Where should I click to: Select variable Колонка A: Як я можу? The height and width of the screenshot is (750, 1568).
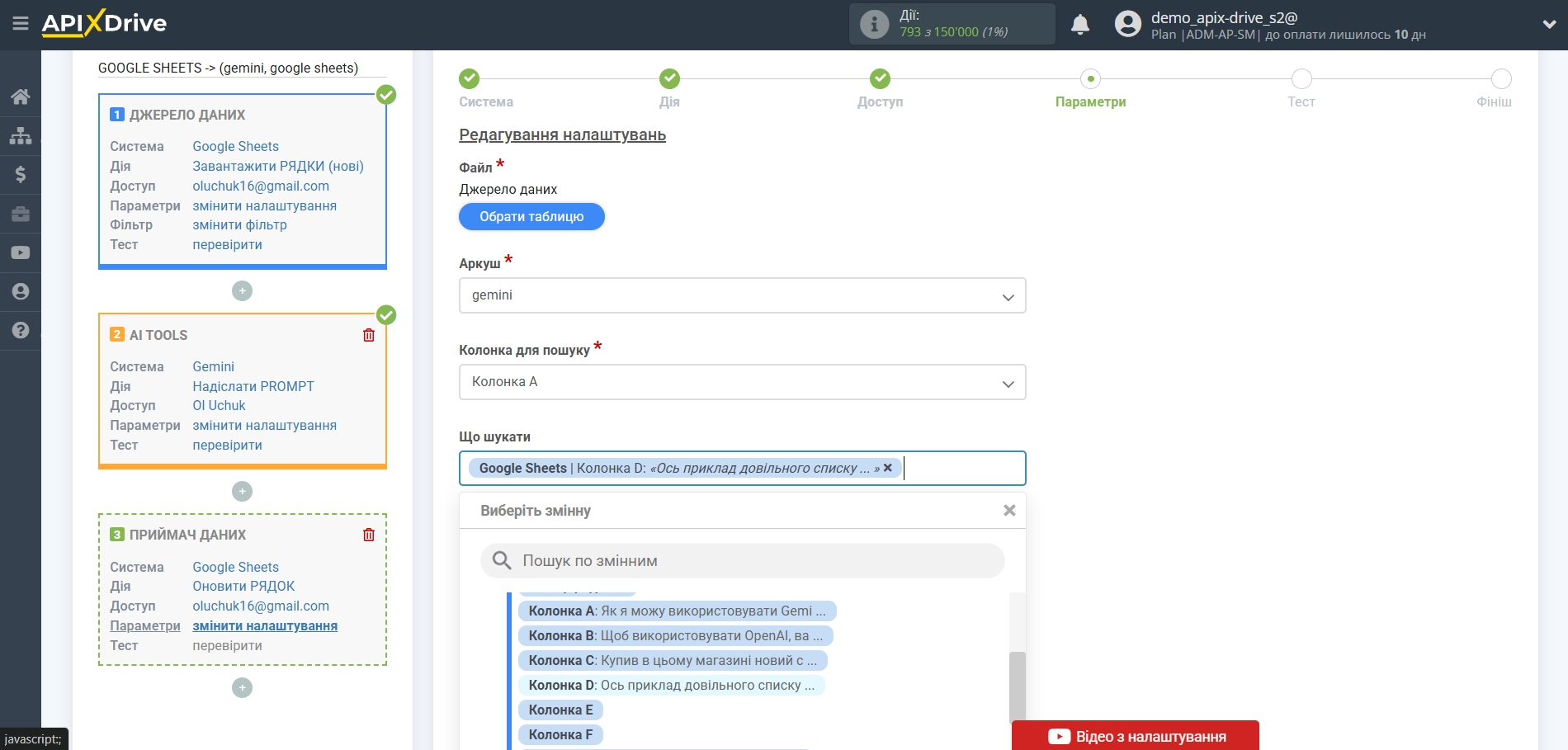[x=677, y=611]
